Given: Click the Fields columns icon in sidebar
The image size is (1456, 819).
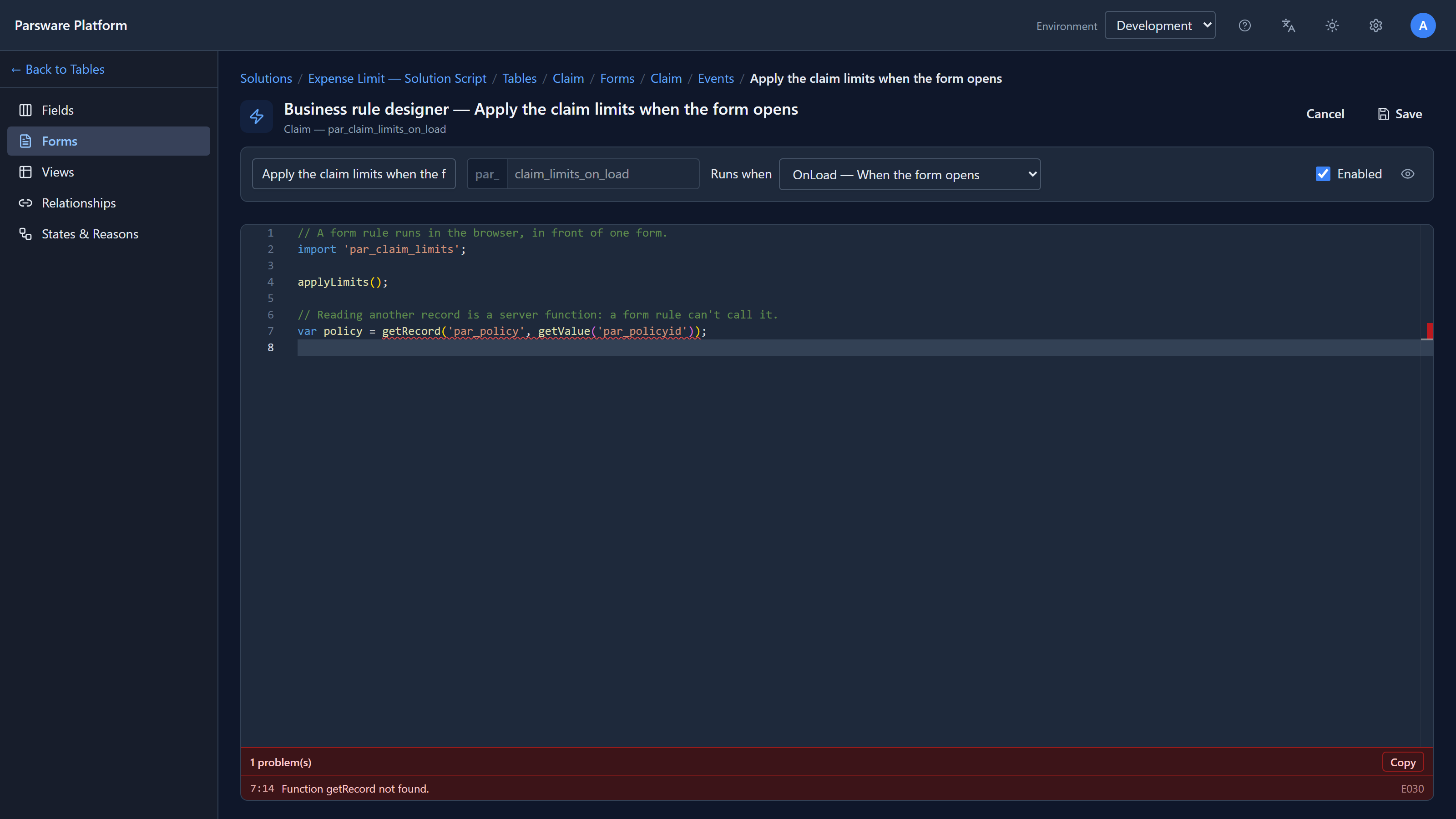Looking at the screenshot, I should [25, 110].
